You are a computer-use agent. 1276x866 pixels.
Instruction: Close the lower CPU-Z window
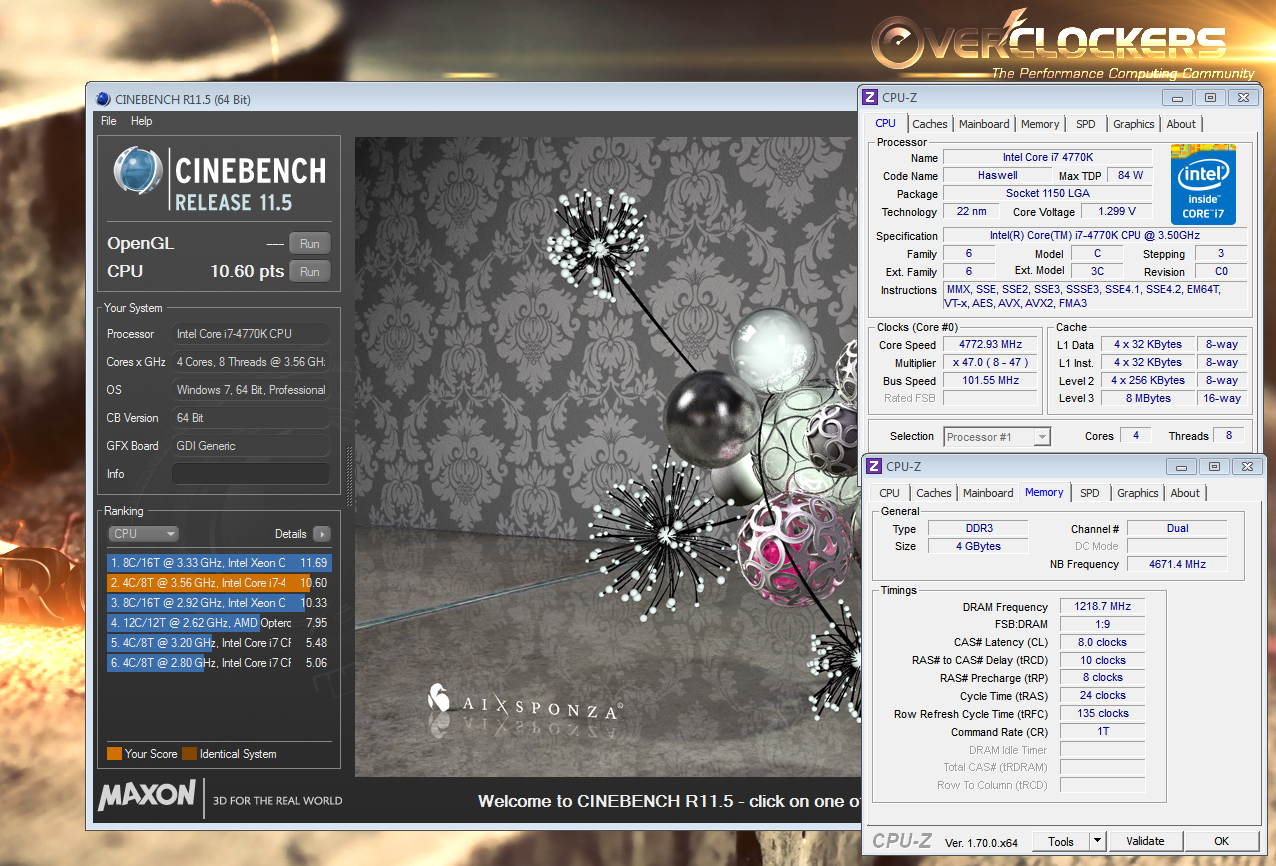pyautogui.click(x=1247, y=466)
